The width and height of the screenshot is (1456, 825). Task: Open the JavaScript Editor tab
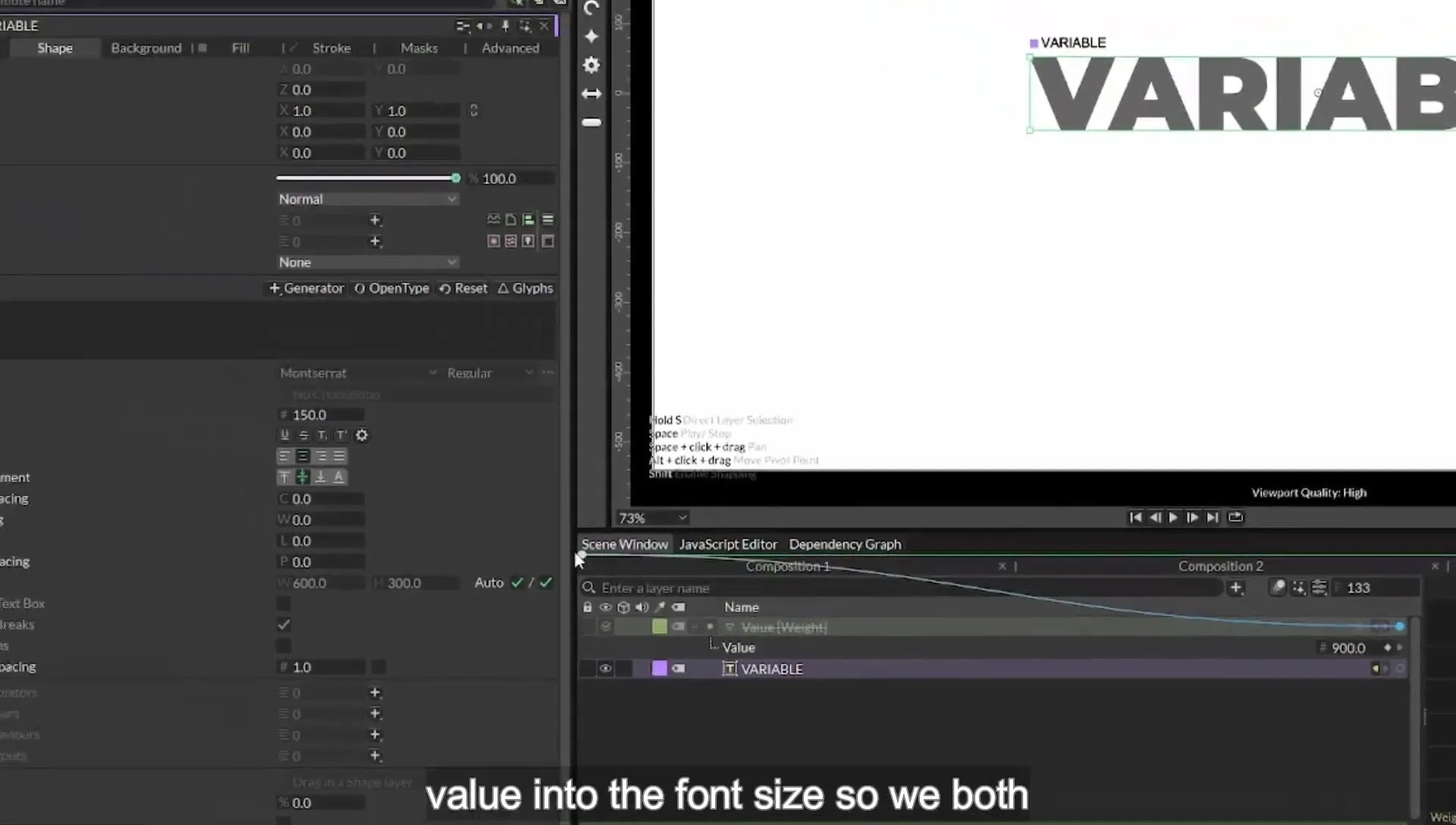(x=728, y=544)
